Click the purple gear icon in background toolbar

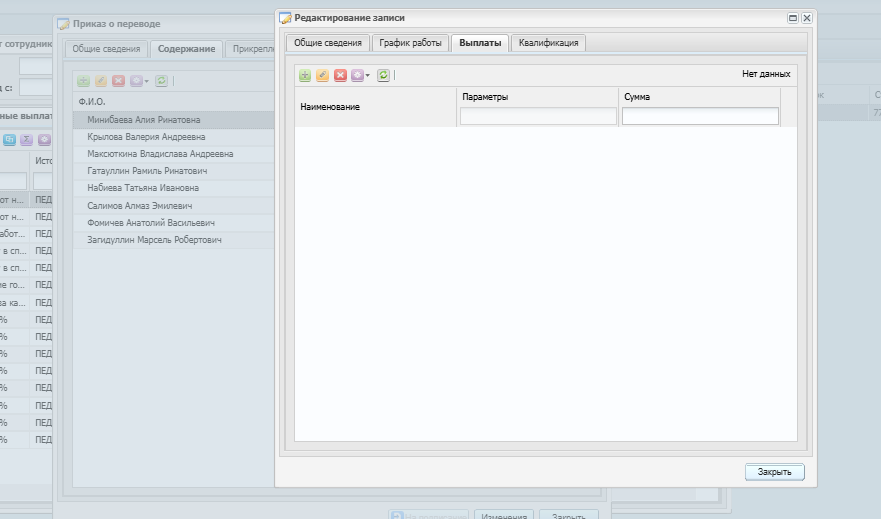tap(44, 139)
